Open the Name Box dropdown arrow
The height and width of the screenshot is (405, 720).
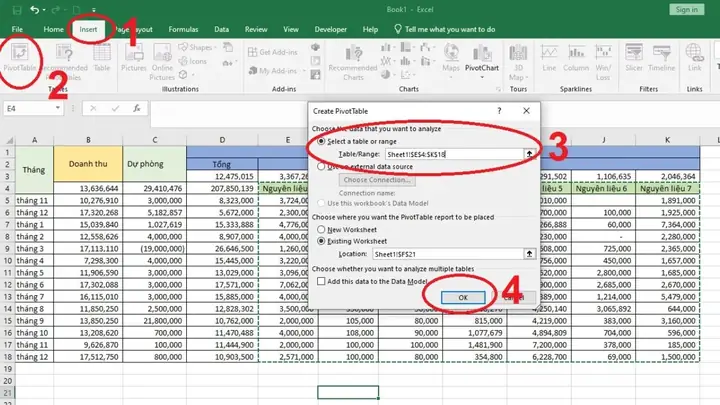point(58,108)
